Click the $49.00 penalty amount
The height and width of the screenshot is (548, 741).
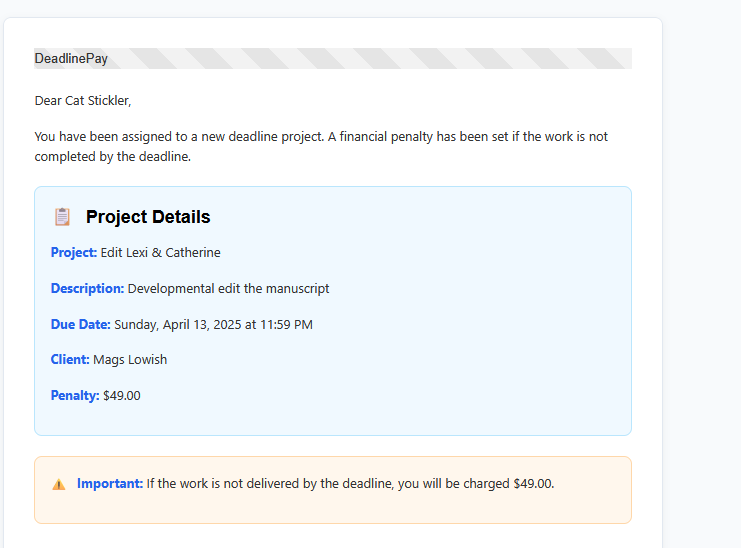tap(122, 395)
